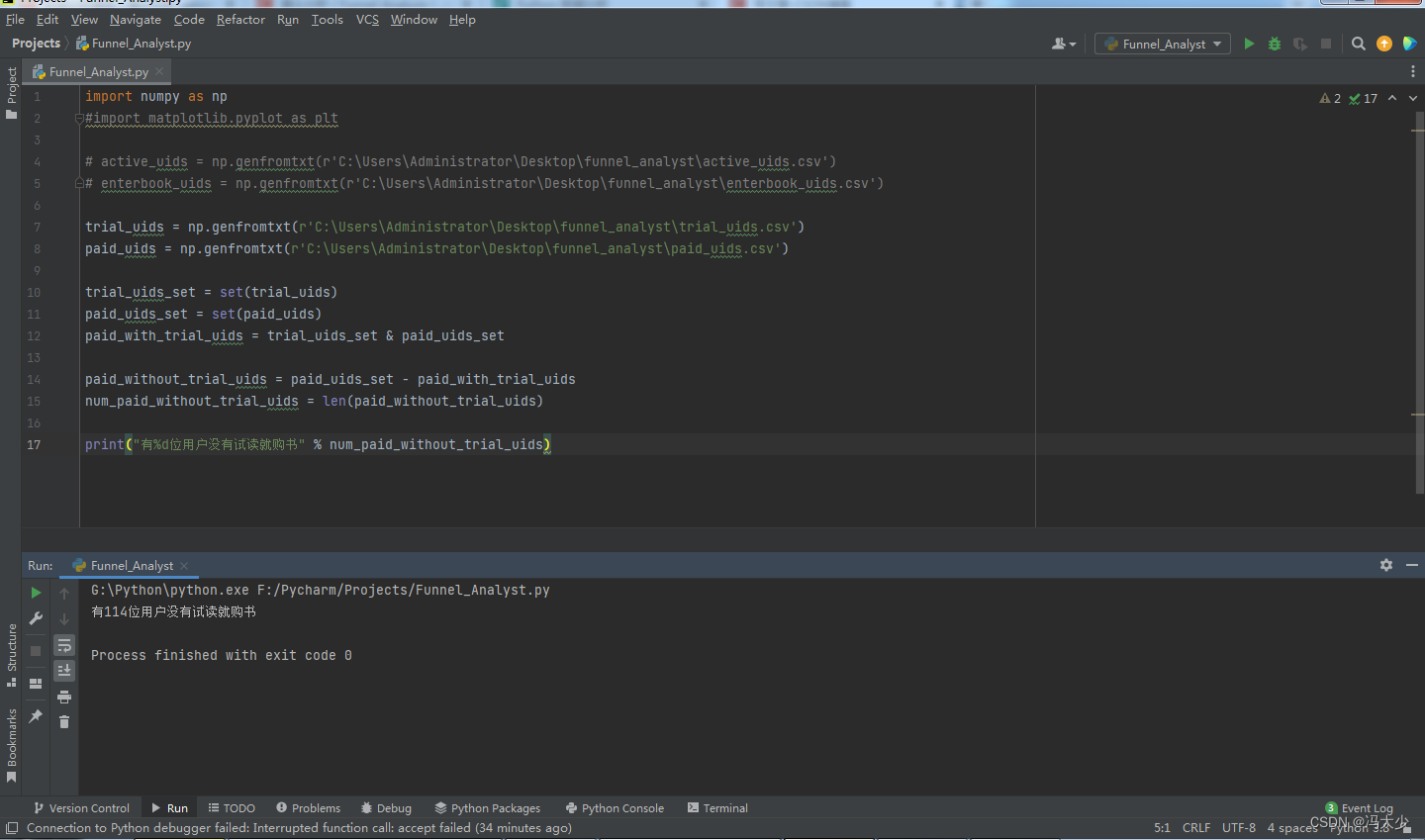Click tool windows quick access icon in status bar

pos(12,828)
